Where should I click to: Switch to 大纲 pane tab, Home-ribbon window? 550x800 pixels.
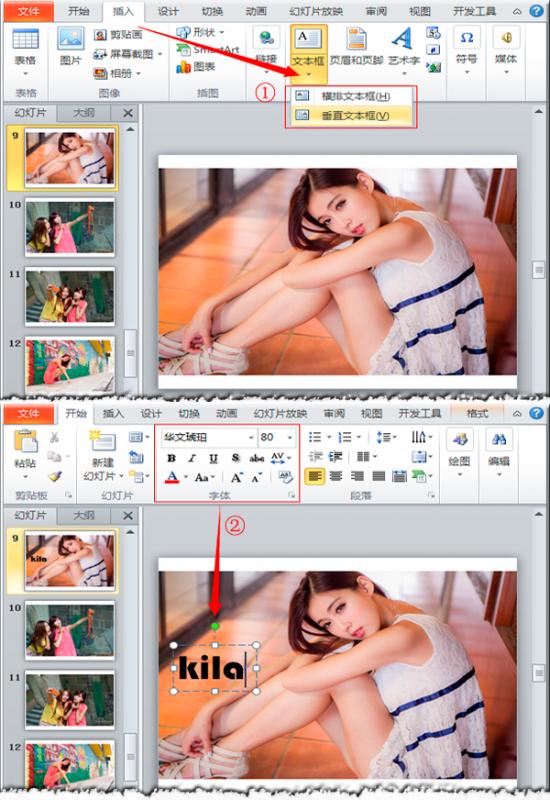pyautogui.click(x=83, y=515)
